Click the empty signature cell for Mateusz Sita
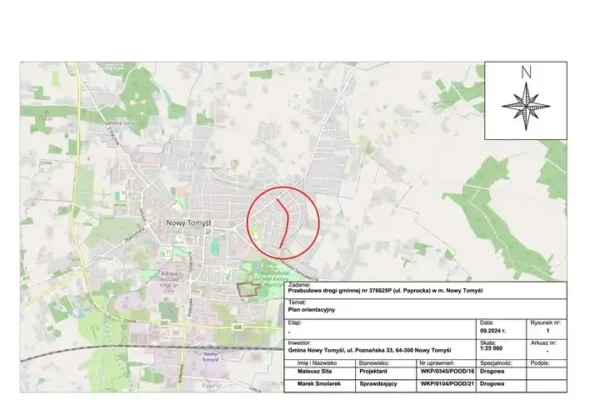Viewport: 600px width, 400px height. click(547, 373)
